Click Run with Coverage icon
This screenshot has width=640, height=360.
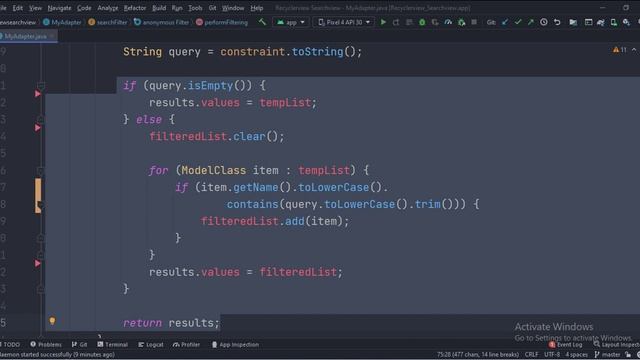point(435,22)
